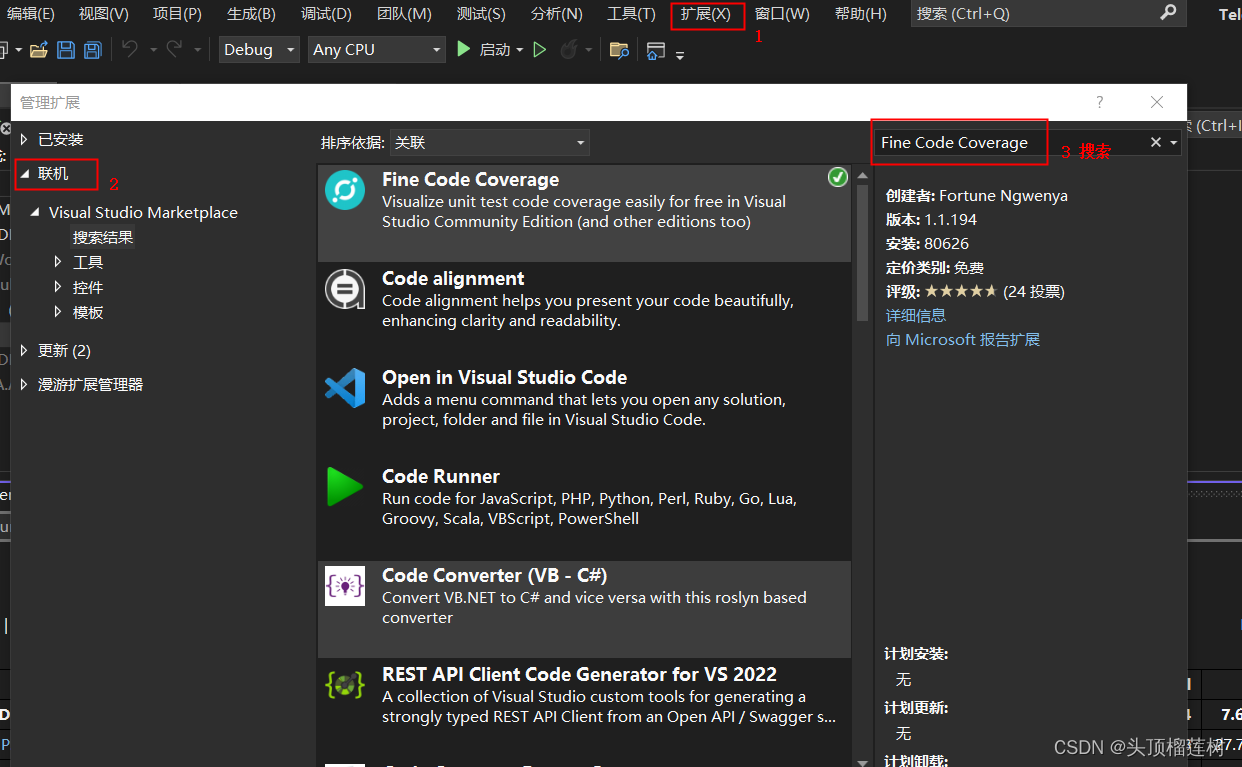Start debugging with the solid green play icon
Viewport: 1242px width, 767px height.
tap(463, 49)
